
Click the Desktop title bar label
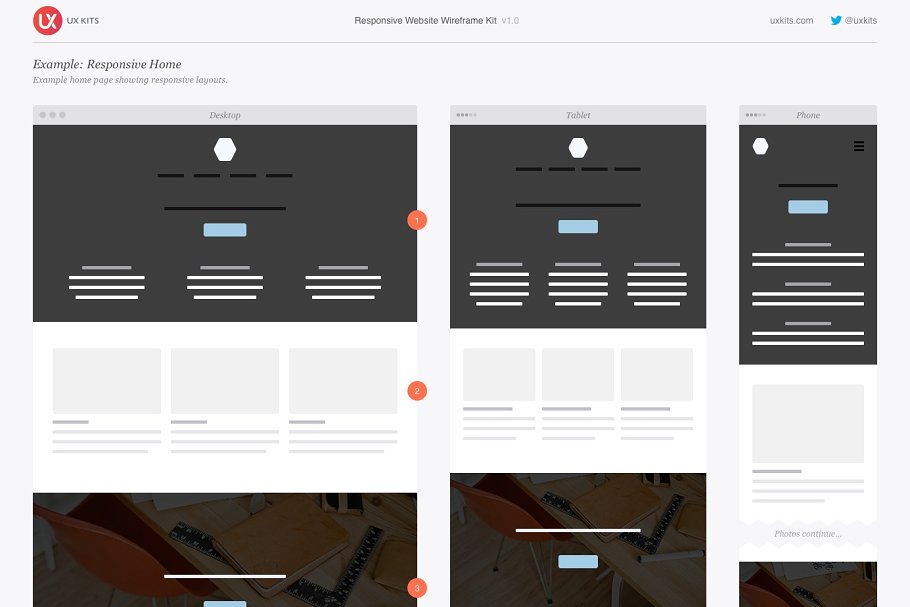click(x=225, y=115)
